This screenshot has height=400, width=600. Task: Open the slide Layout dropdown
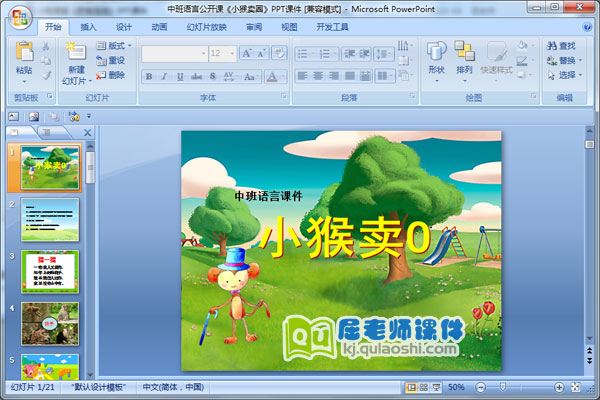coord(114,46)
